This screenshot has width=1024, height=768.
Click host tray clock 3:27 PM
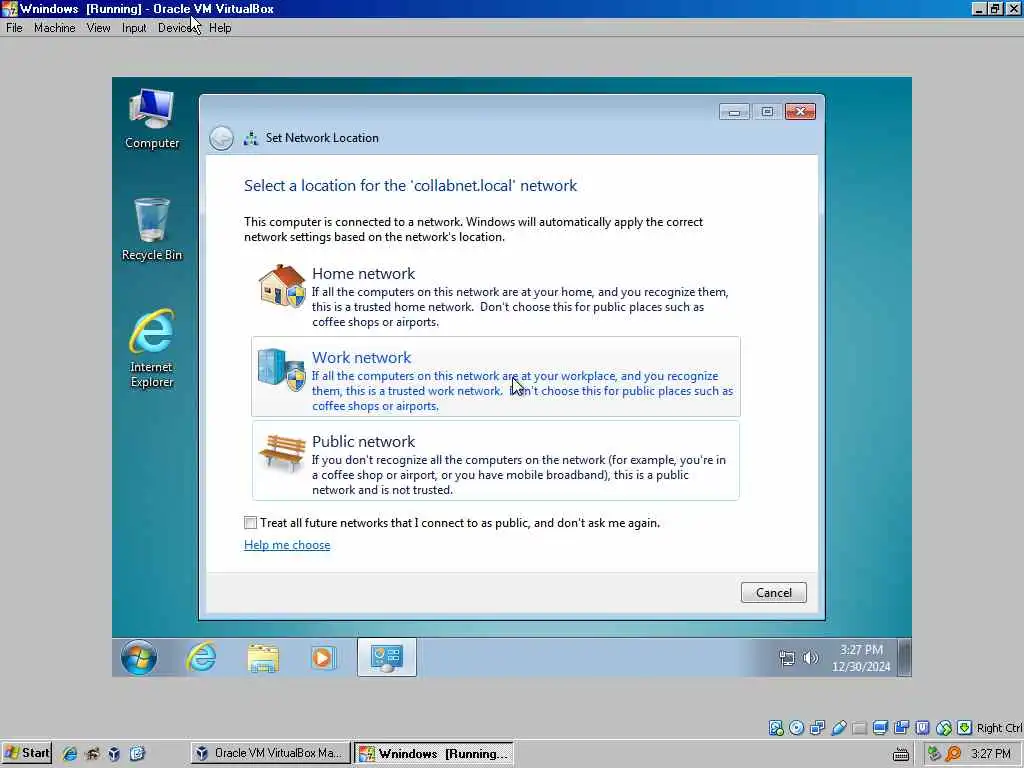(991, 754)
